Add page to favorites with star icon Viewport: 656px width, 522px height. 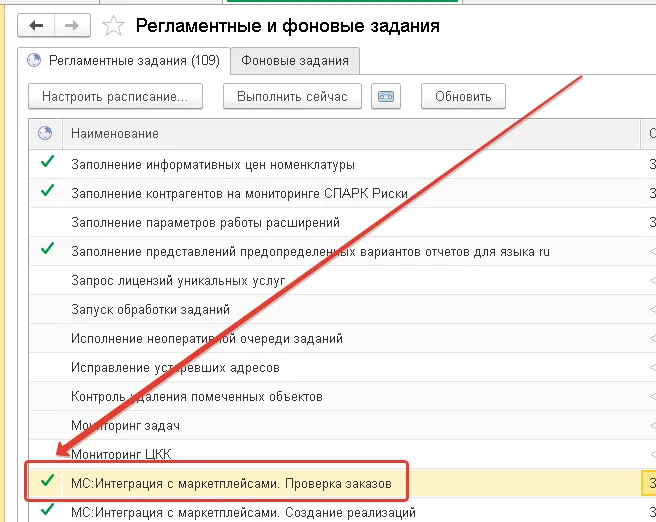[114, 25]
